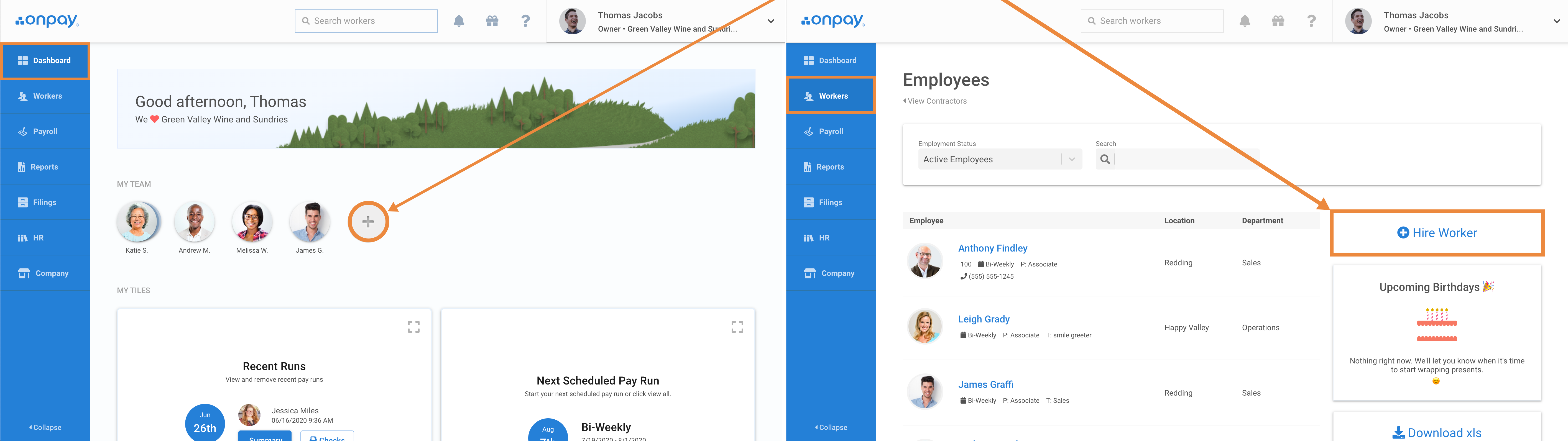Expand the account dropdown in the right window
The image size is (1568, 441).
point(1556,21)
